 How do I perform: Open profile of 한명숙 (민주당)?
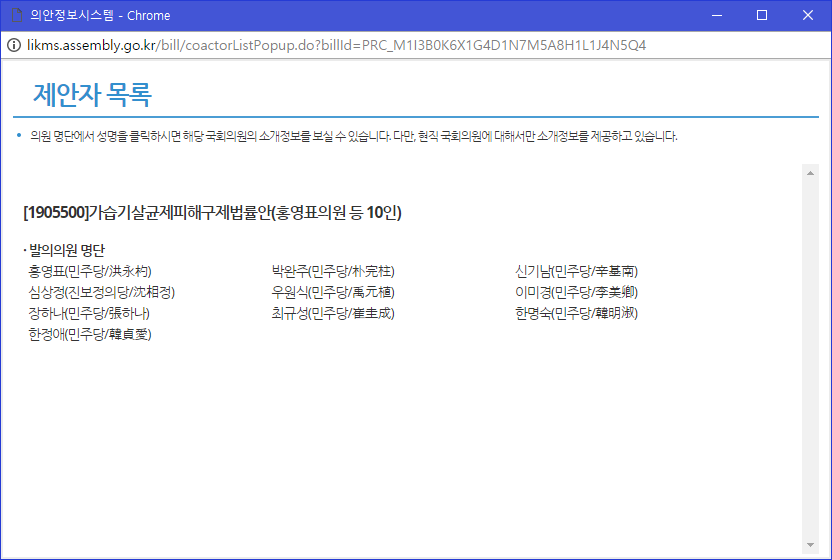click(x=576, y=313)
